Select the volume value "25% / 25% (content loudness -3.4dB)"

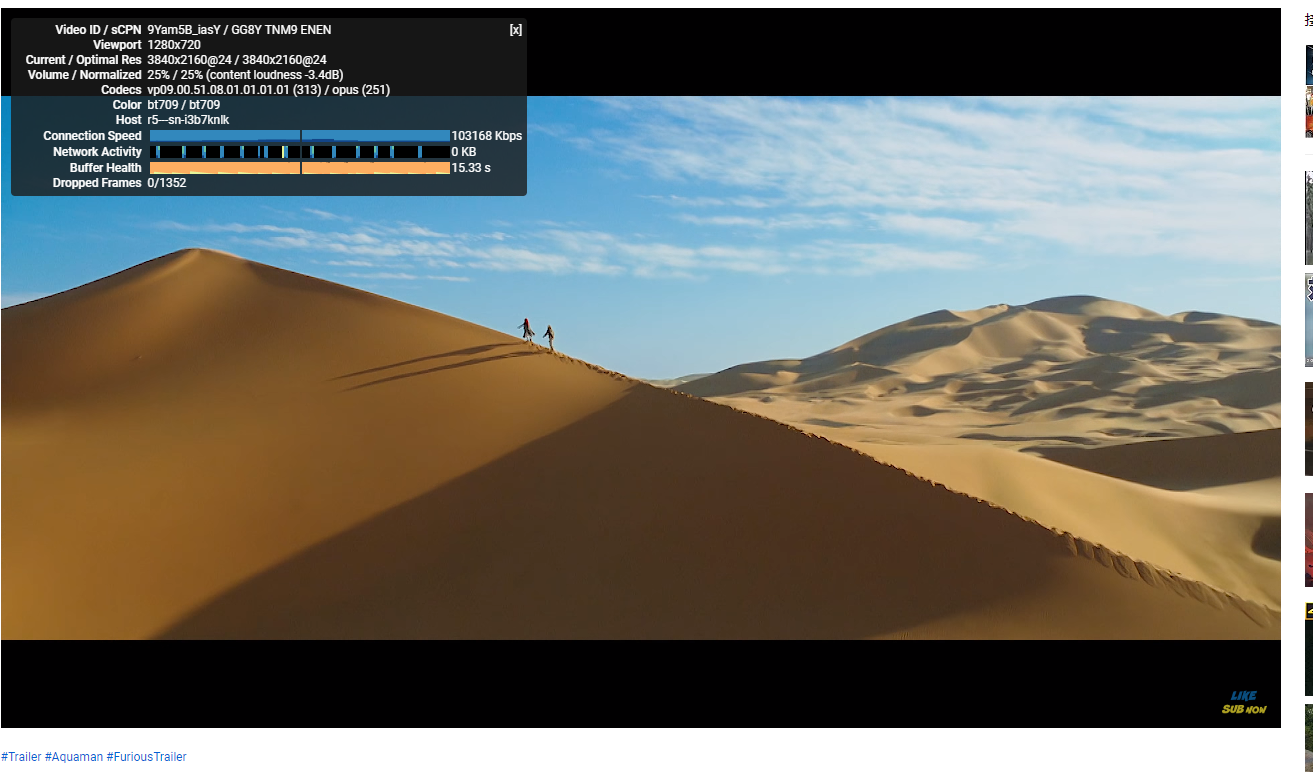[x=245, y=75]
